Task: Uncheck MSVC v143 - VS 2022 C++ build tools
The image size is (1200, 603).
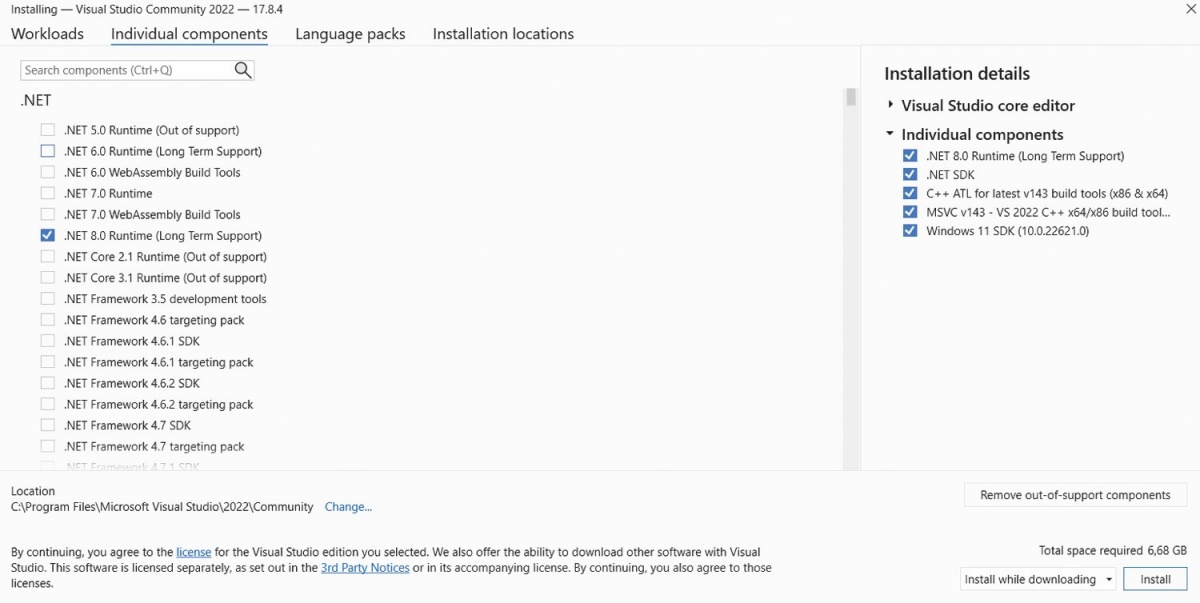Action: [910, 212]
